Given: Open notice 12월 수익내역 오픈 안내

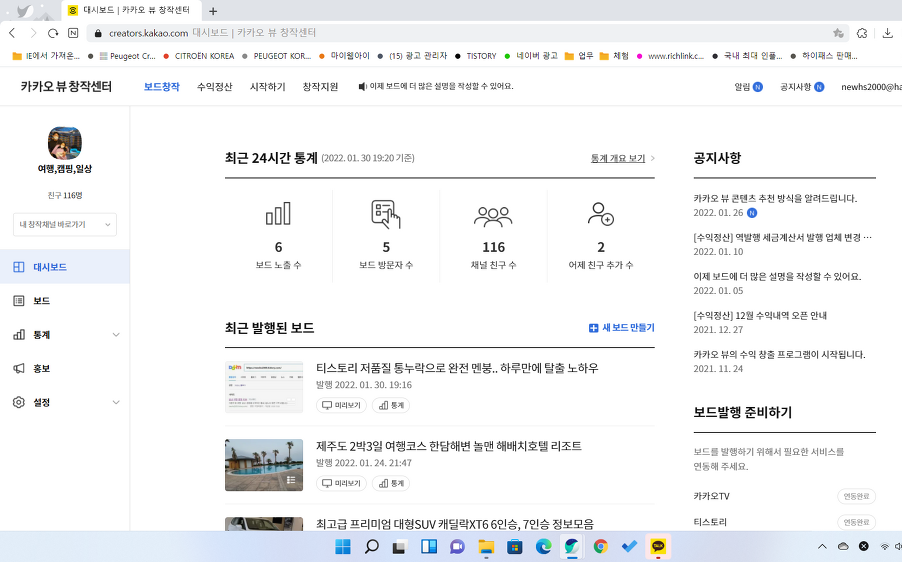Looking at the screenshot, I should 760,316.
